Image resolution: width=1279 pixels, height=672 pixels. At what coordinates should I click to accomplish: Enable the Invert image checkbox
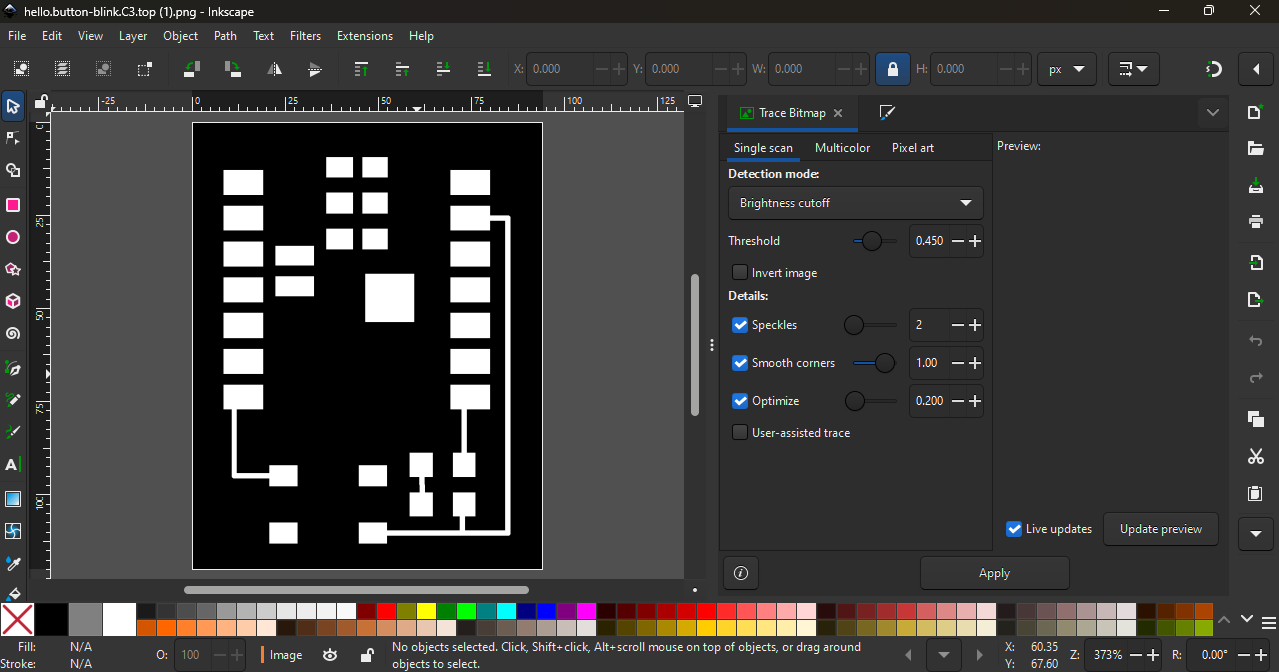click(x=740, y=273)
